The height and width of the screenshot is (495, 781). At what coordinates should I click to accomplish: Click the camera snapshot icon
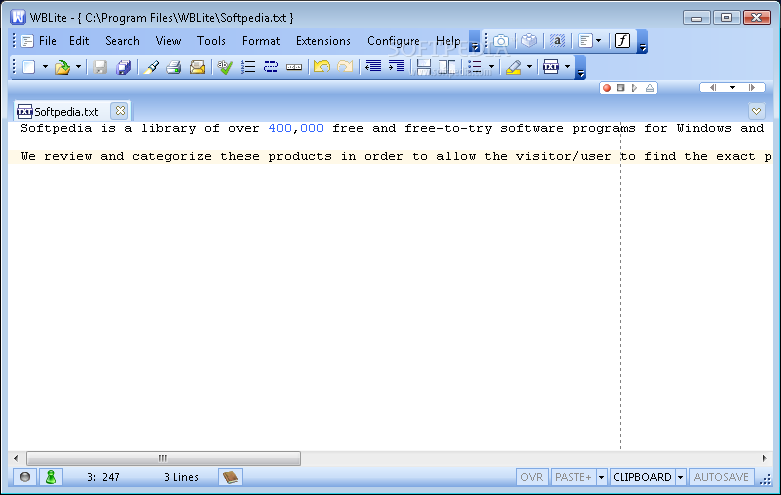tap(501, 41)
